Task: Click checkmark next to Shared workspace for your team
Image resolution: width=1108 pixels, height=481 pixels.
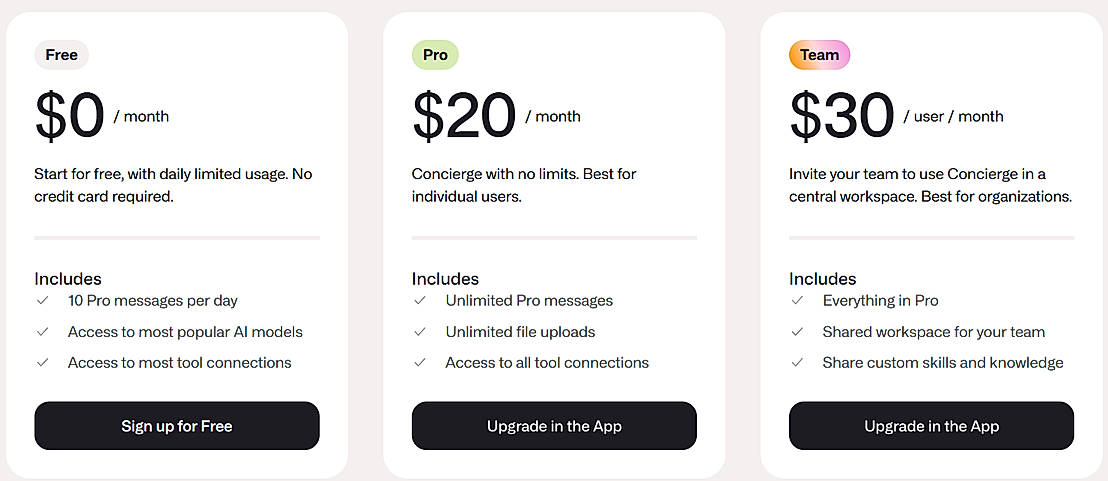Action: tap(797, 331)
